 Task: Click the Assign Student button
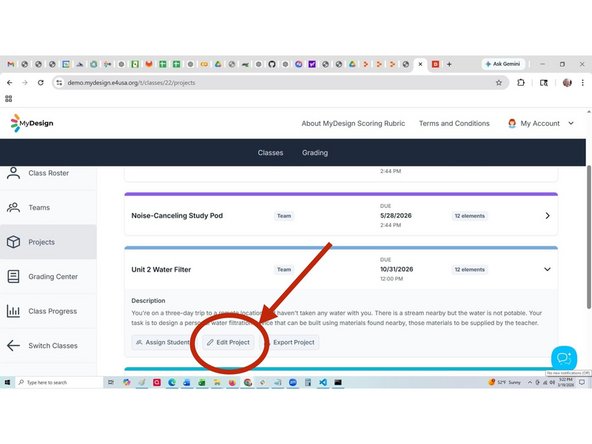tap(162, 342)
